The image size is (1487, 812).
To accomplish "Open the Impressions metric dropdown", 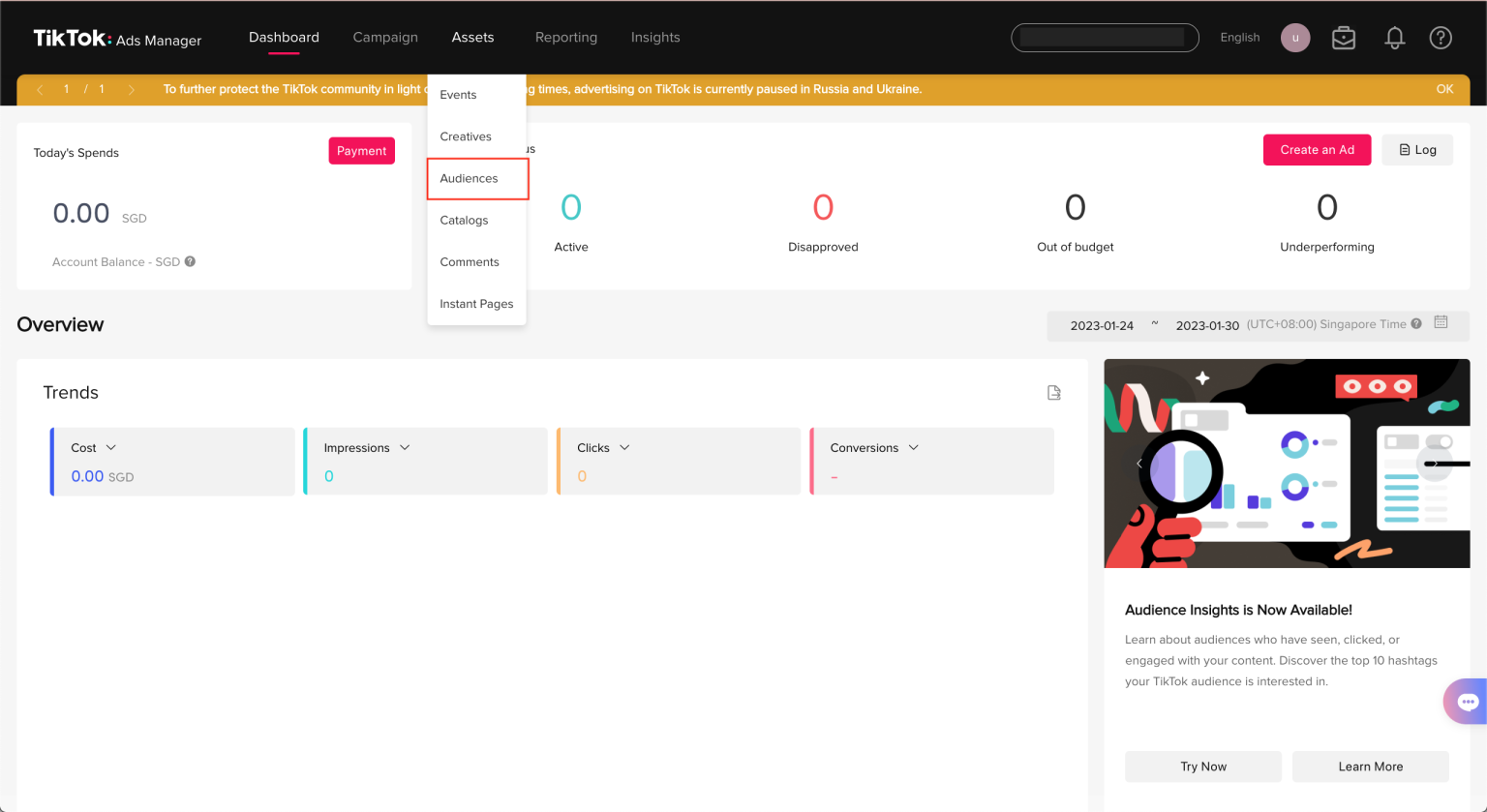I will click(405, 447).
